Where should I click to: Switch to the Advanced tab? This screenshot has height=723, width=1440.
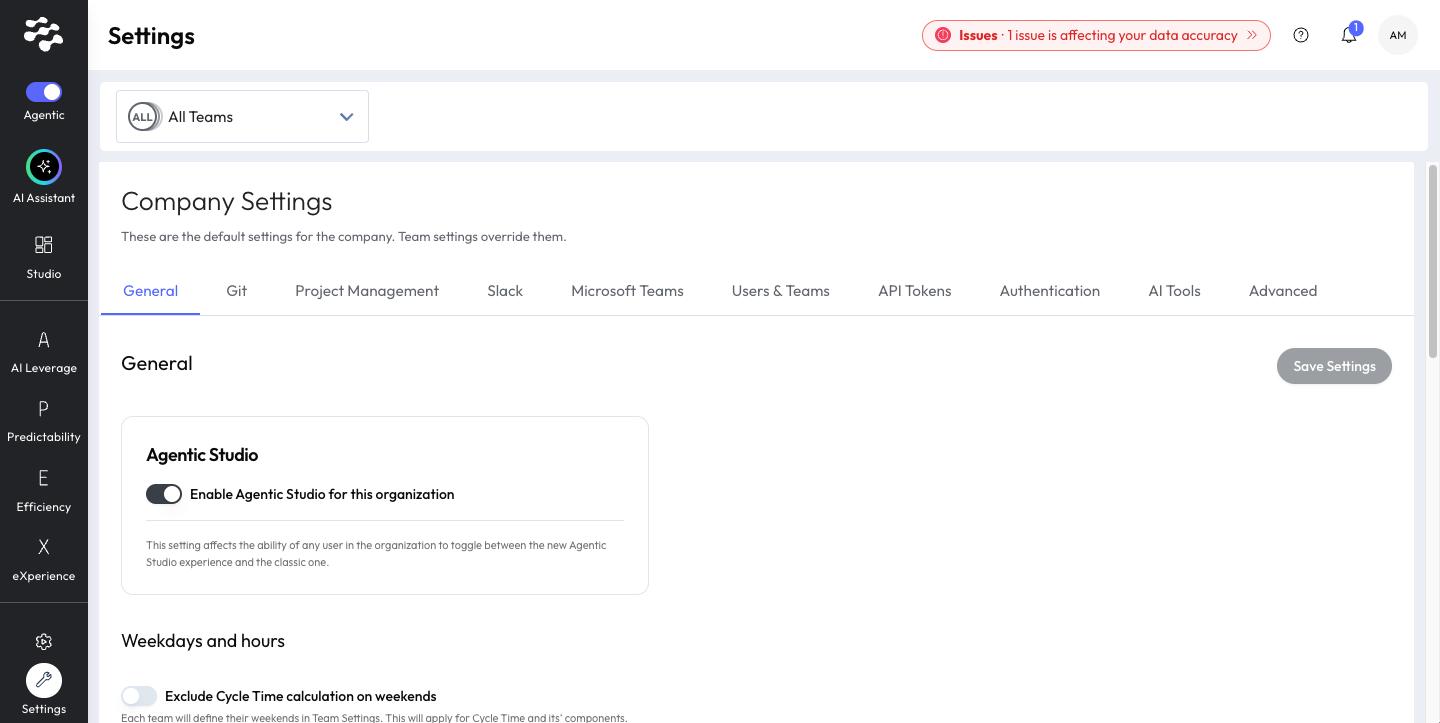coord(1283,291)
